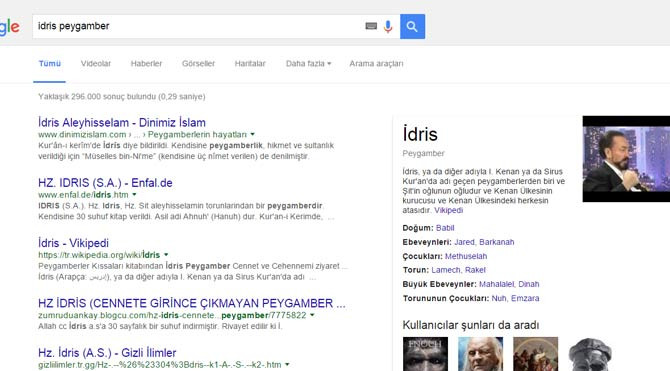Image resolution: width=670 pixels, height=371 pixels.
Task: Open Hz. İdris (A.S.) - Gizli İlimler result
Action: coord(107,353)
